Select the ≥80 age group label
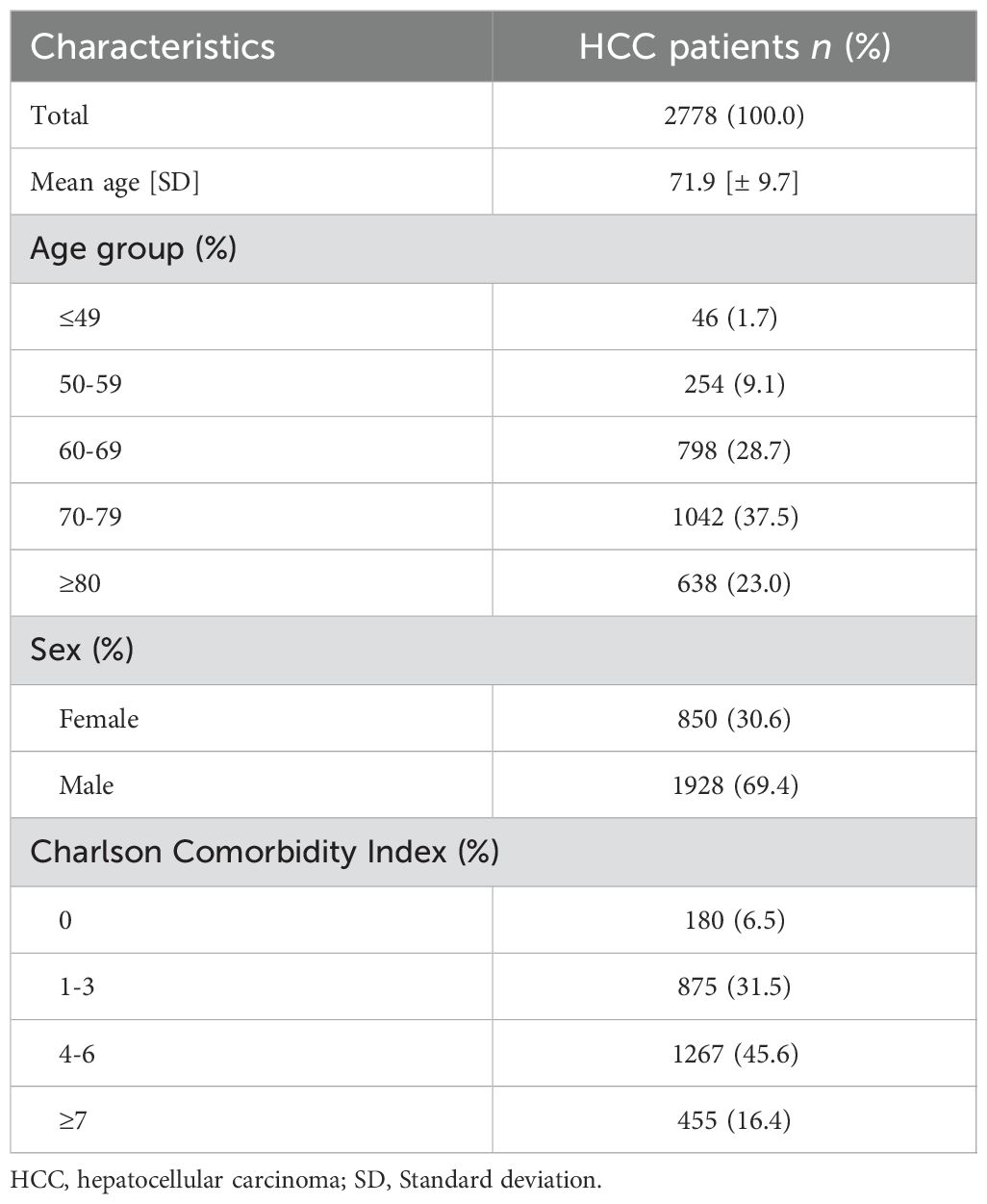The image size is (987, 1204). (x=80, y=583)
